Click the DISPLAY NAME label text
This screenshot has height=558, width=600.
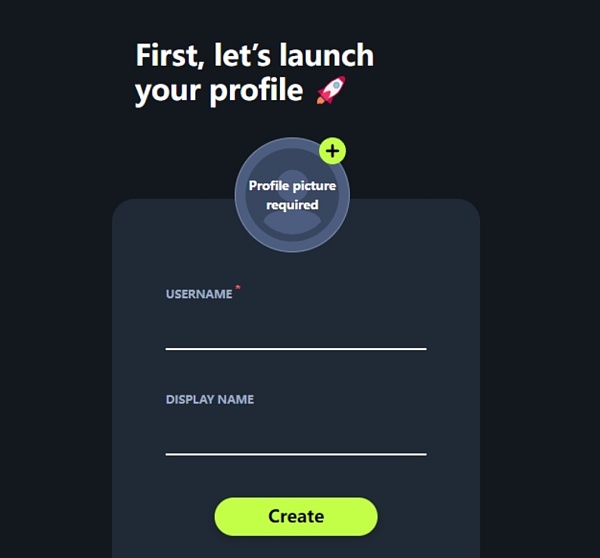coord(210,400)
